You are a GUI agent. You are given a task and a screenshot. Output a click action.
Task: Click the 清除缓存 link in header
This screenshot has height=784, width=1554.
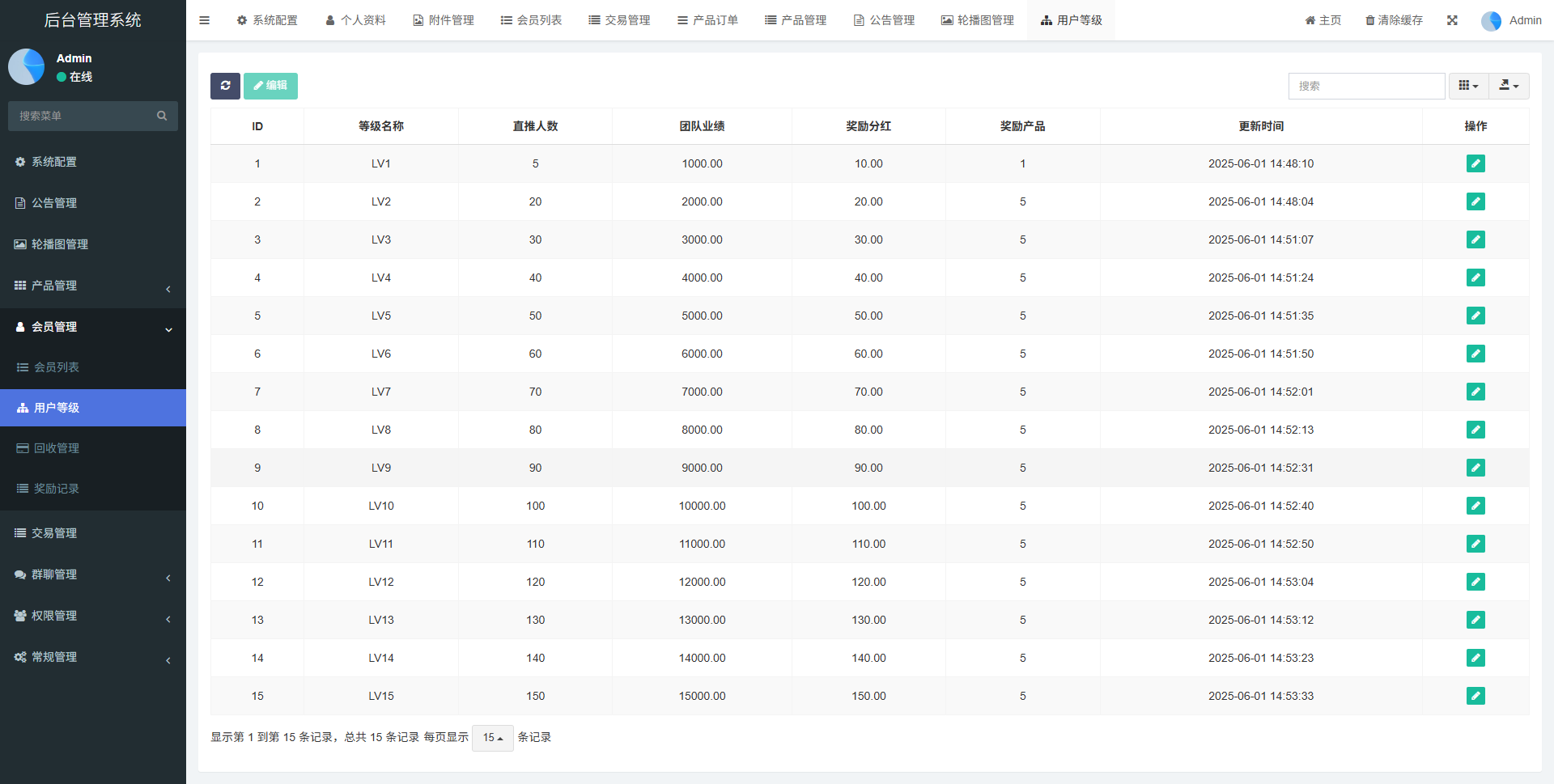1394,20
